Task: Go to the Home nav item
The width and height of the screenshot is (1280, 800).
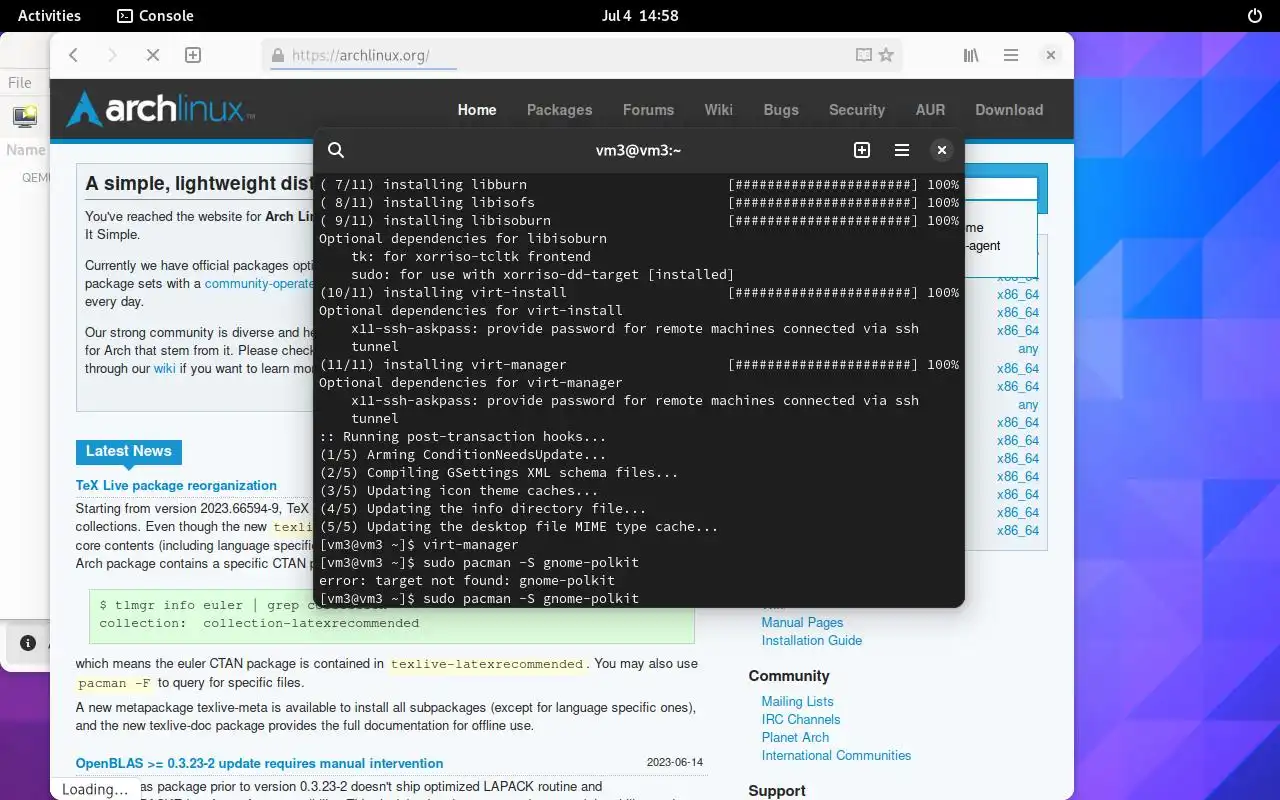Action: coord(477,110)
